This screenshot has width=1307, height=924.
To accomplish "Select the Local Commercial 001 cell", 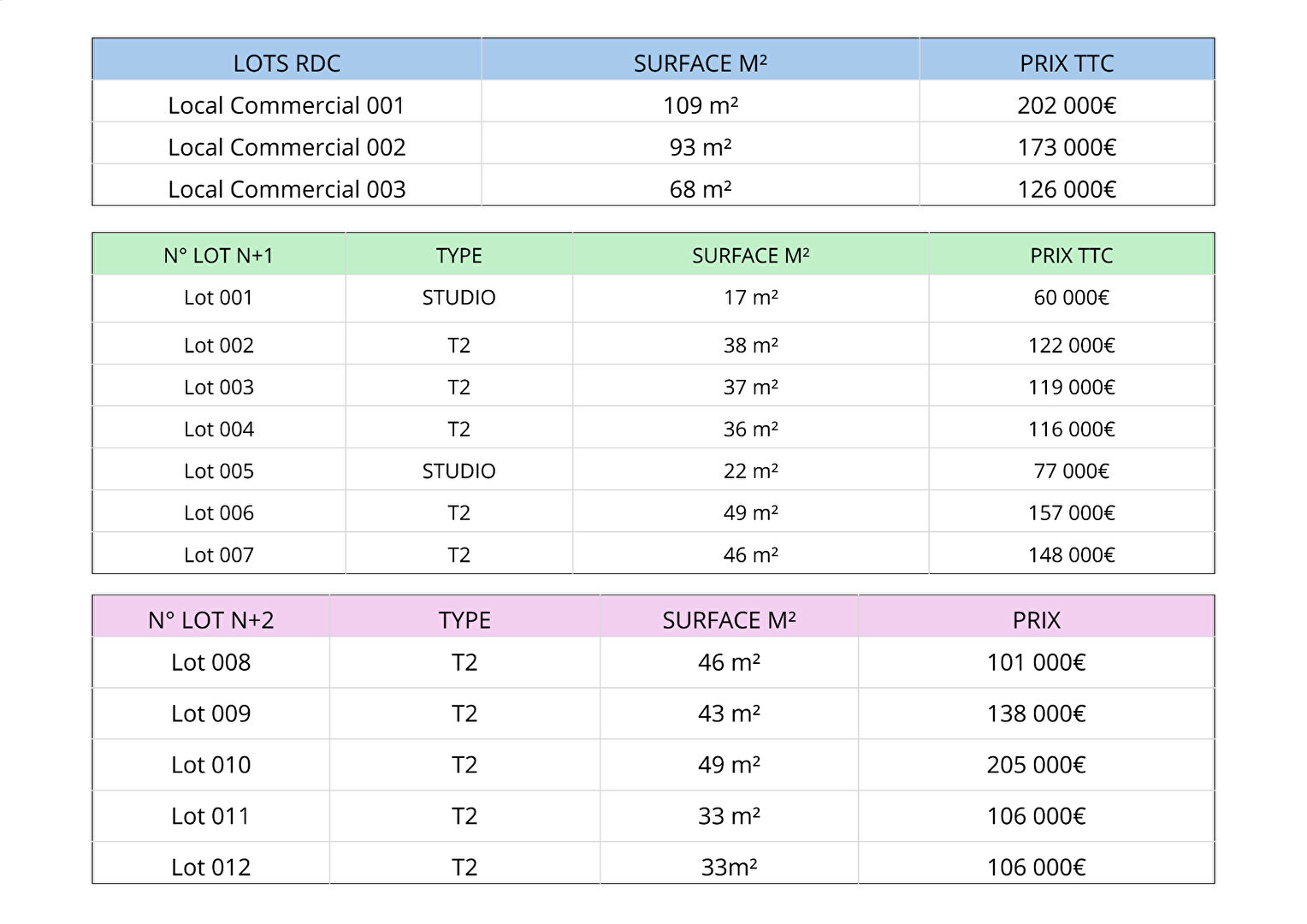I will [x=287, y=105].
